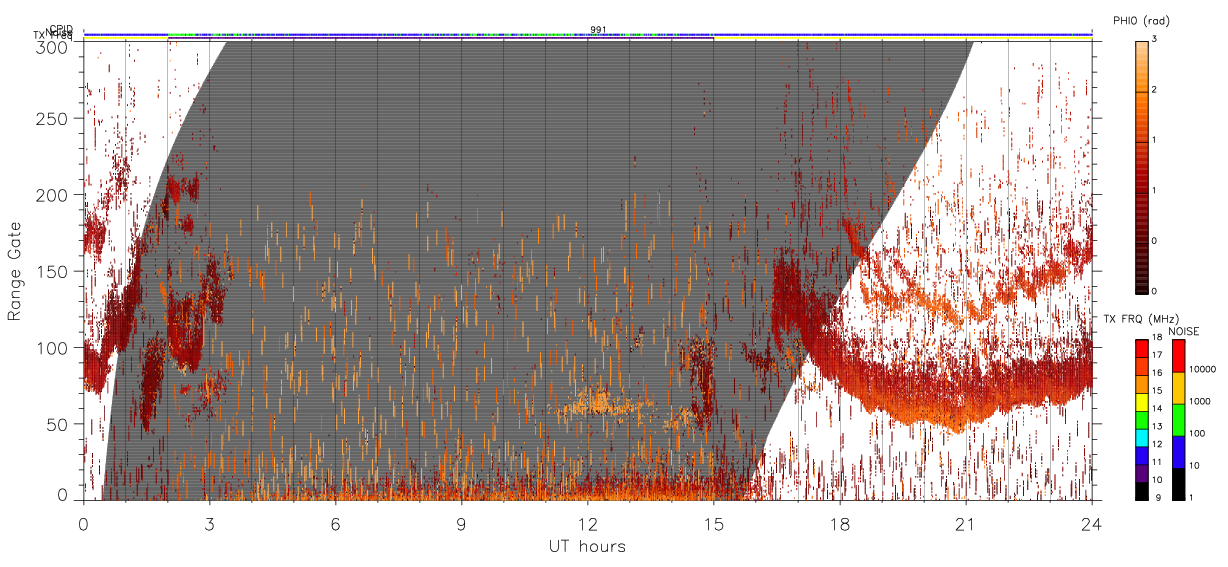Viewport: 1228px width, 567px height.
Task: Select the green NOISE swatch between 100 and 1000
Action: click(x=1179, y=420)
